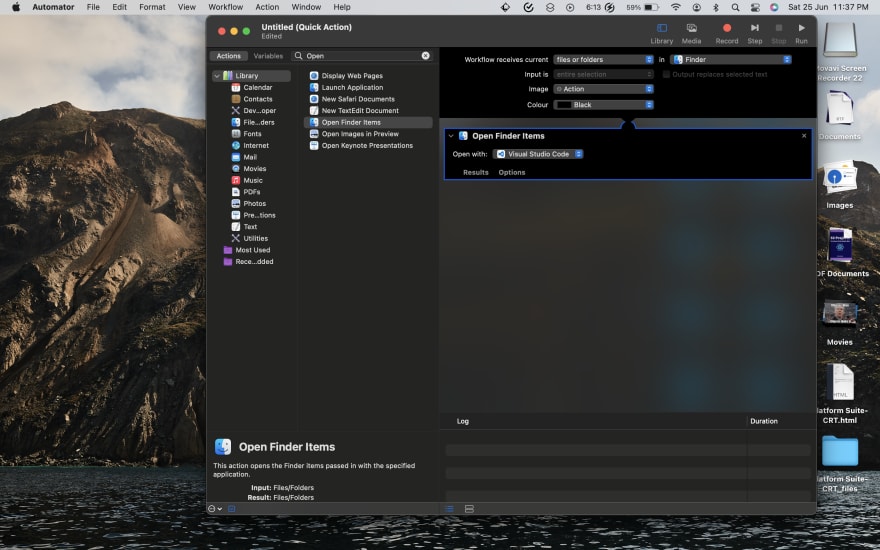Switch to the log list view icon
The image size is (880, 550).
pyautogui.click(x=449, y=509)
